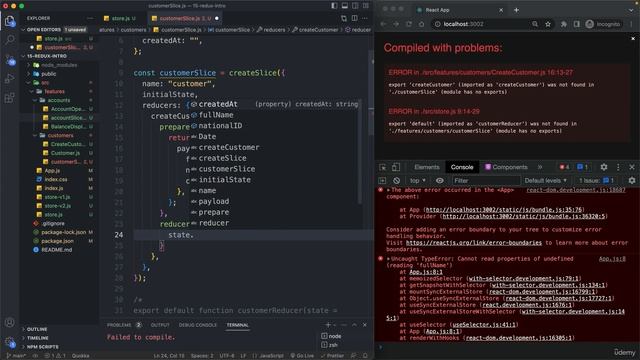The height and width of the screenshot is (360, 640).
Task: Bookmark this page with the star icon
Action: pyautogui.click(x=548, y=24)
